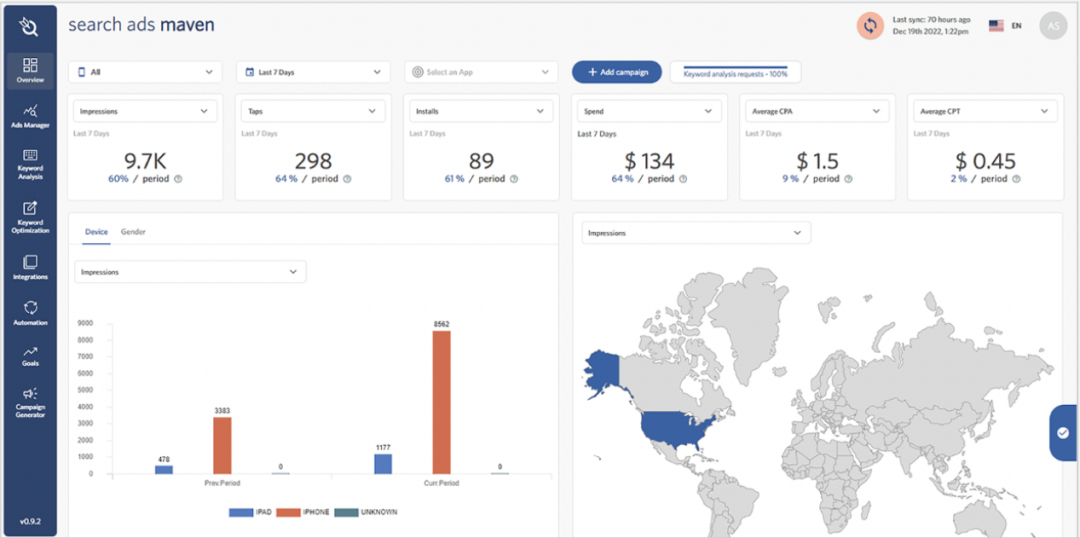Screen dimensions: 1080x538
Task: Go to Keyword Optimization in sidebar
Action: click(30, 217)
